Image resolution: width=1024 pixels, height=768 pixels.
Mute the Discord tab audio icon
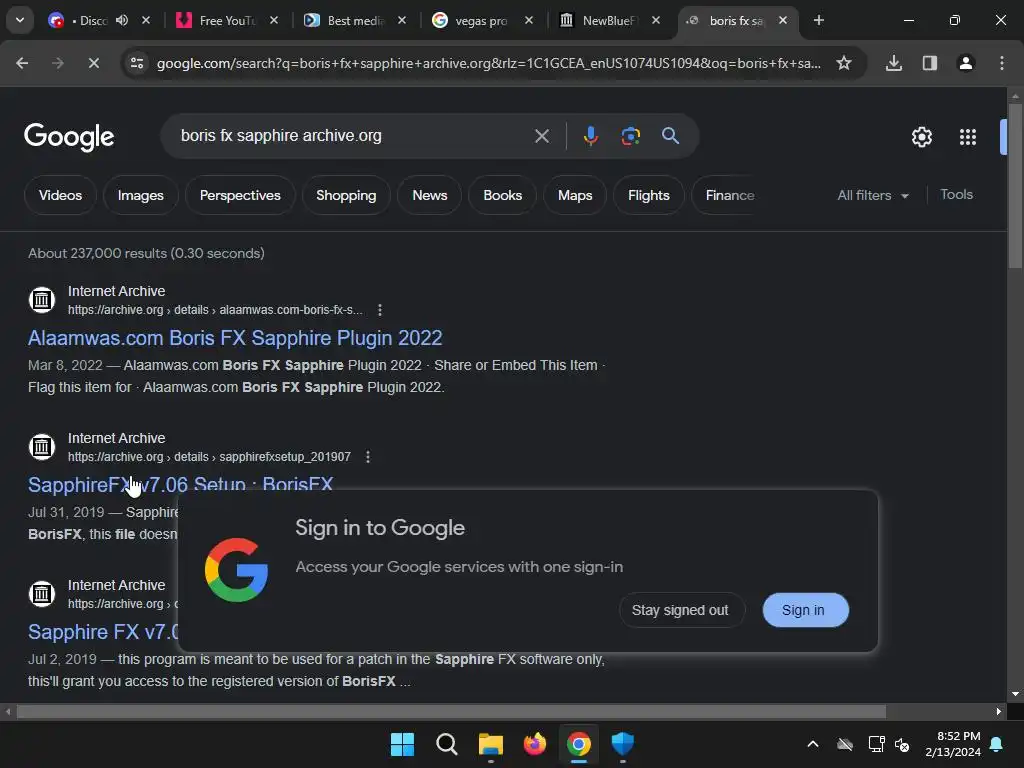(x=122, y=20)
